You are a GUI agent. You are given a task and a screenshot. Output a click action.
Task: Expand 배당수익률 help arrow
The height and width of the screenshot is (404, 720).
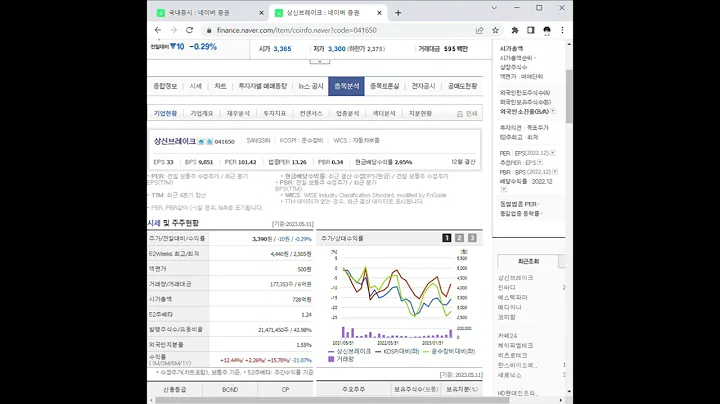point(504,189)
